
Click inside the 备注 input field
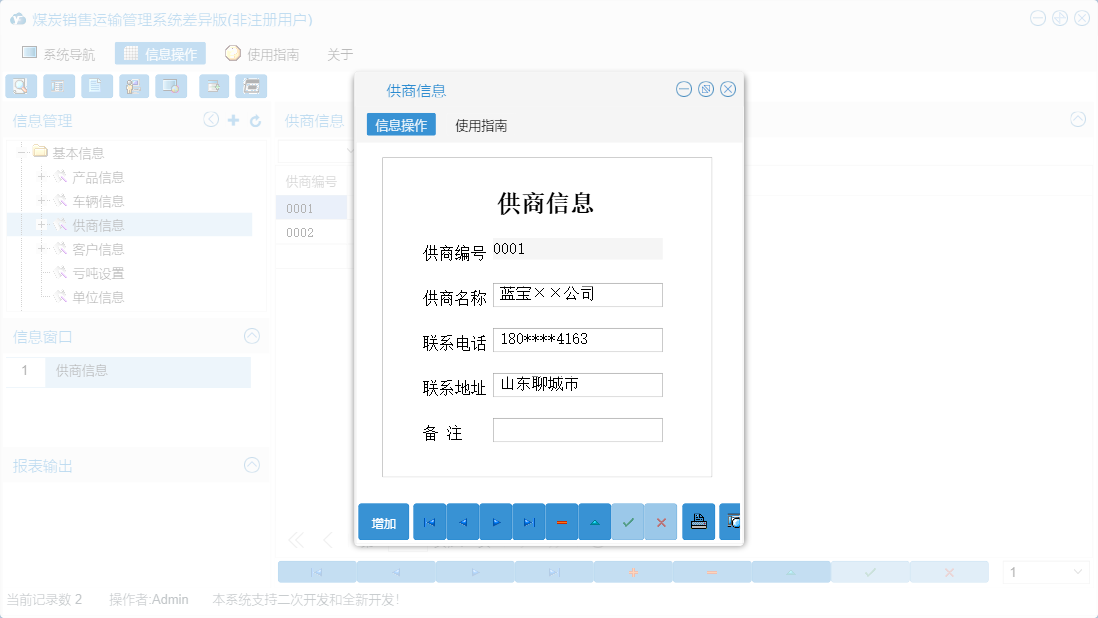click(577, 429)
